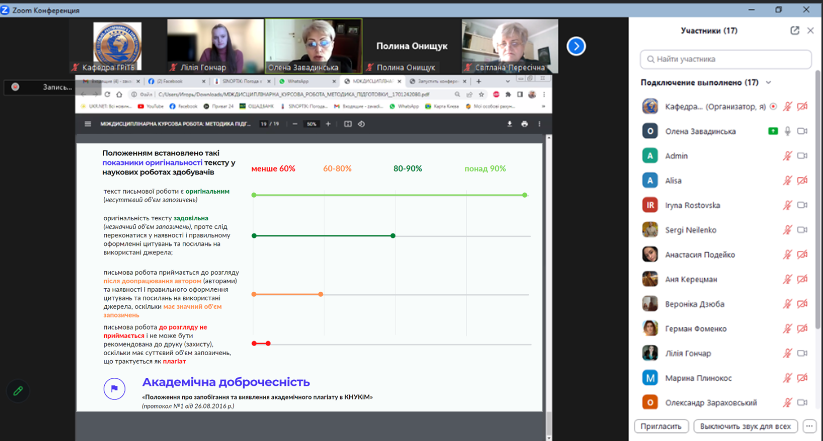Focus the Найти участника search field

pos(726,59)
